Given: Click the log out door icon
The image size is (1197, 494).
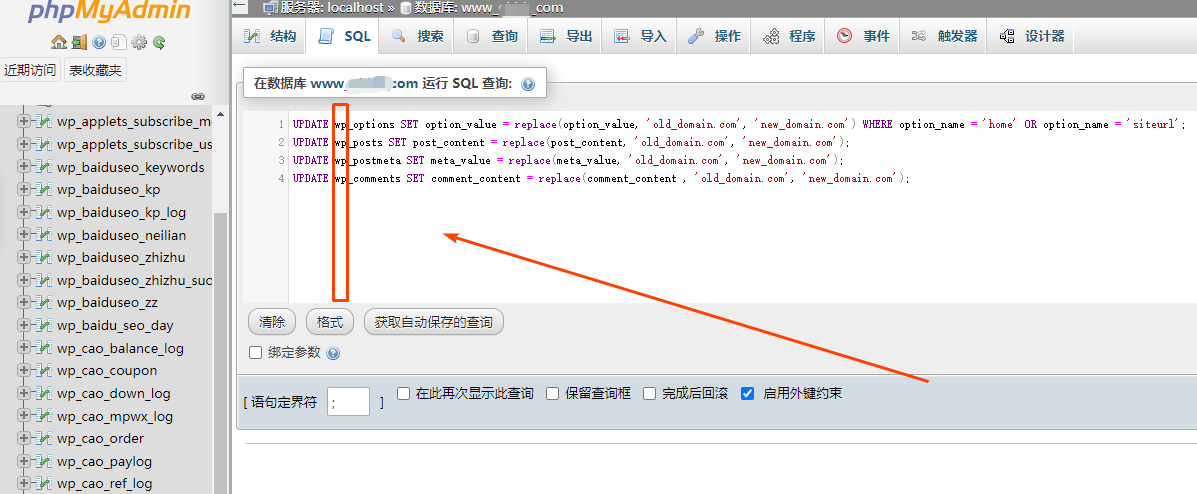Looking at the screenshot, I should 79,42.
